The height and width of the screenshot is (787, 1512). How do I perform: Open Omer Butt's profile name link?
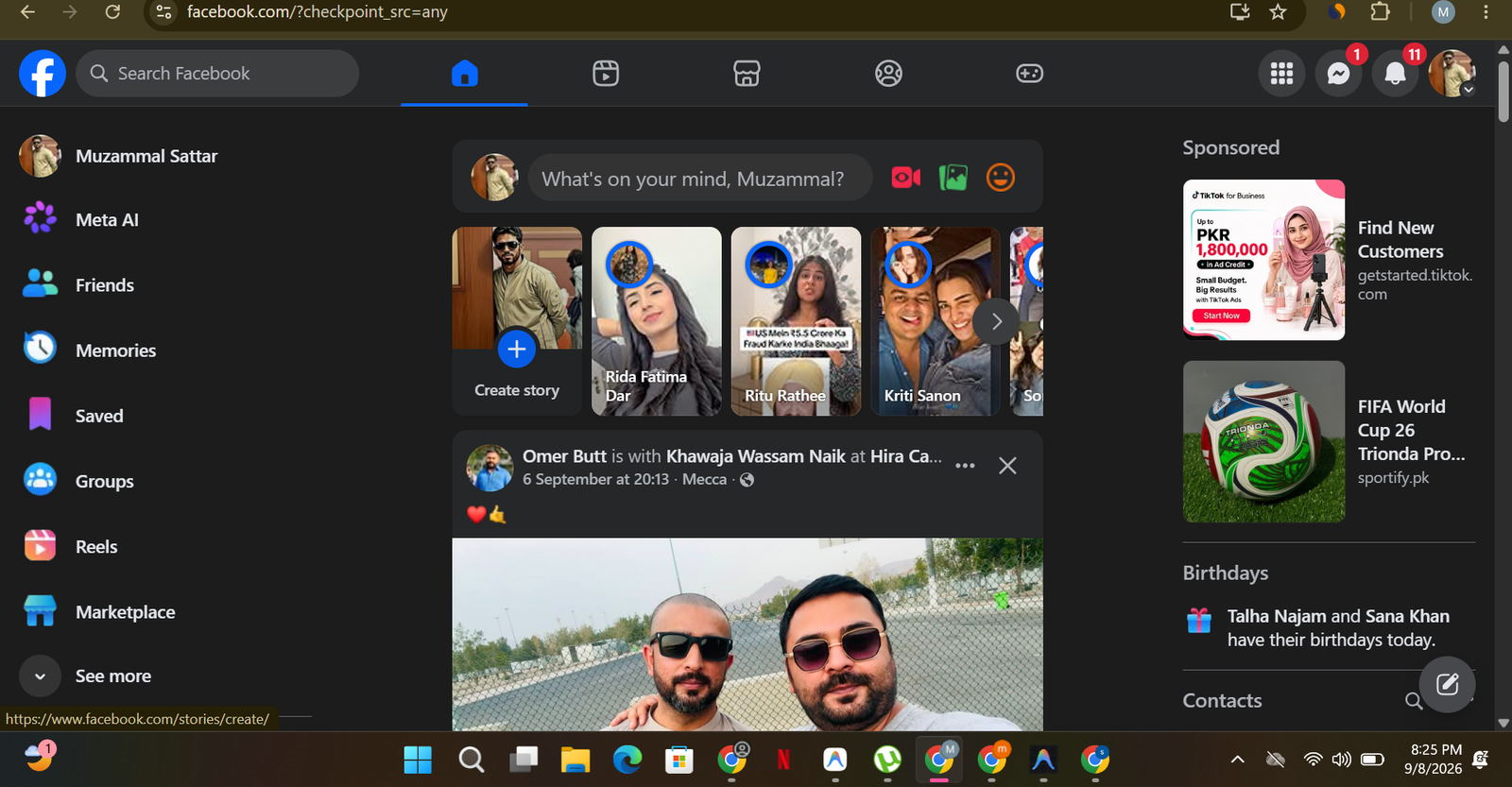564,456
